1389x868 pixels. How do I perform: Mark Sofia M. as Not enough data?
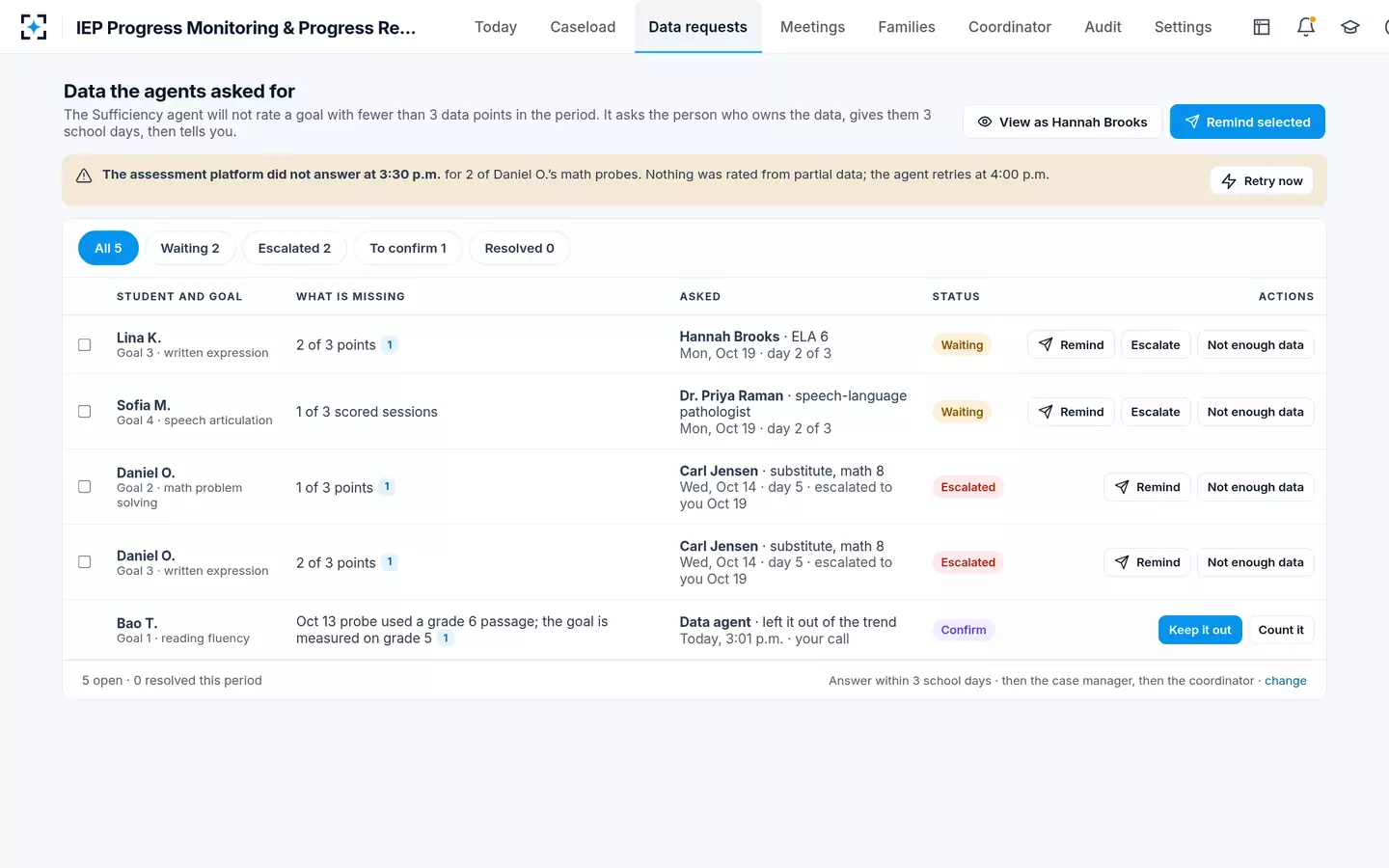pyautogui.click(x=1255, y=412)
